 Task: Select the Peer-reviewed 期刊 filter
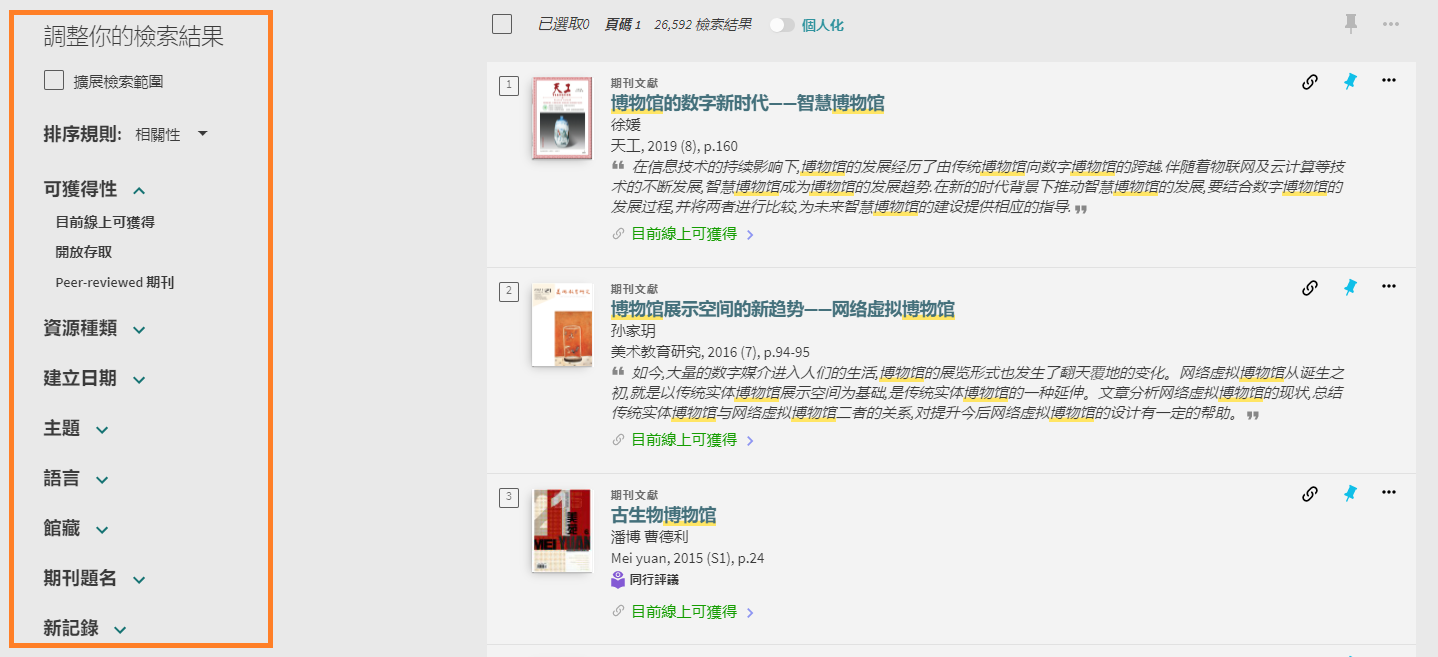point(114,282)
